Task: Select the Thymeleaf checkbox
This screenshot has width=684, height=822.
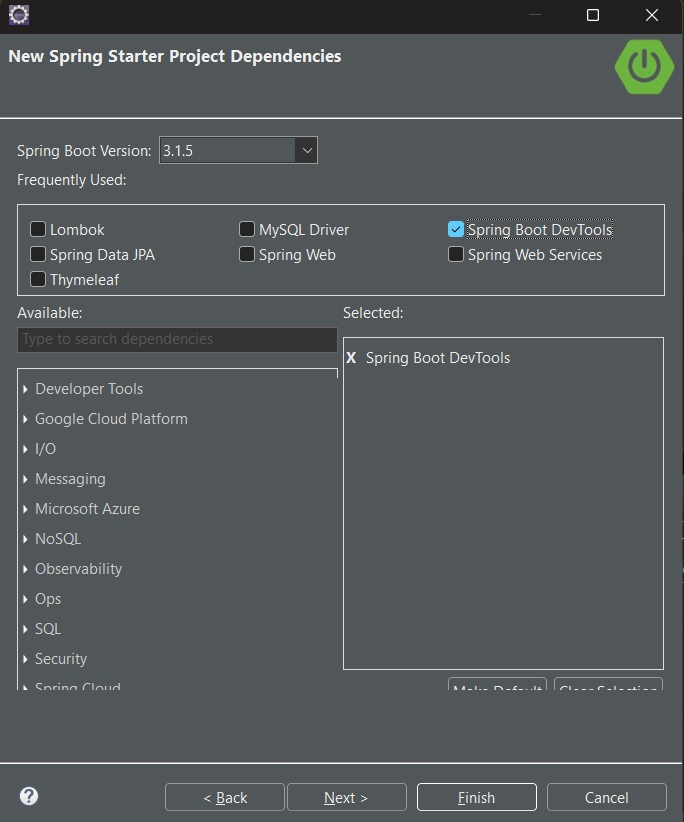Action: coord(39,280)
